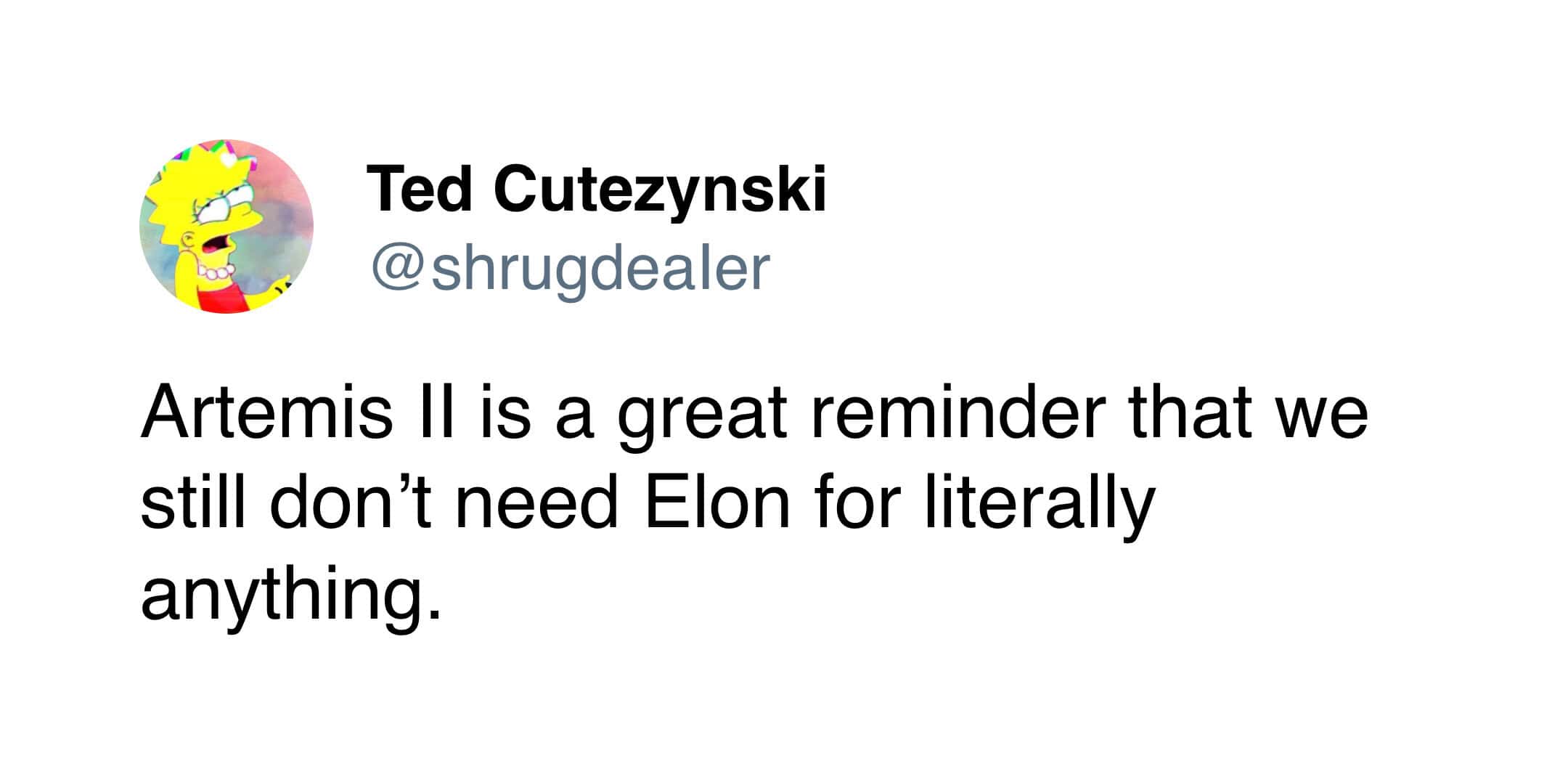Click the first name "Ted" in the header
1568x777 pixels.
tap(420, 190)
